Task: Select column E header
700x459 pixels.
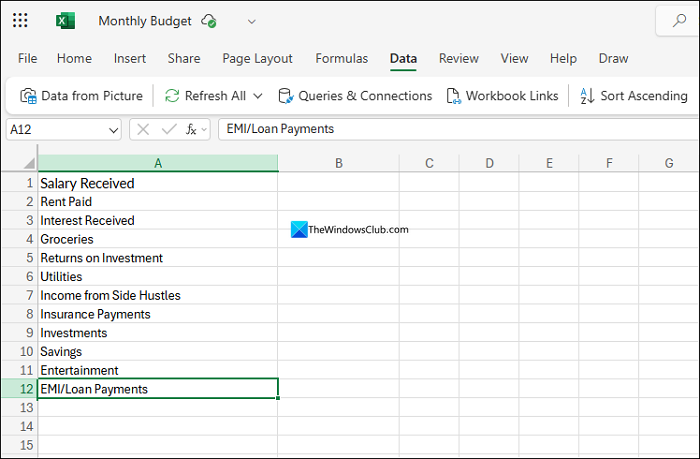Action: click(x=549, y=163)
